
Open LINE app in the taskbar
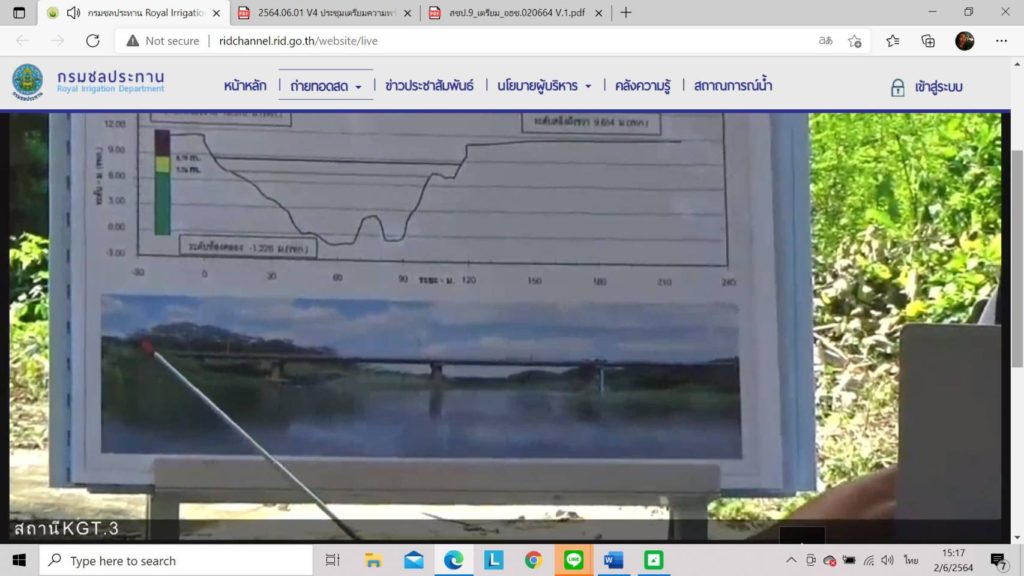click(x=573, y=560)
